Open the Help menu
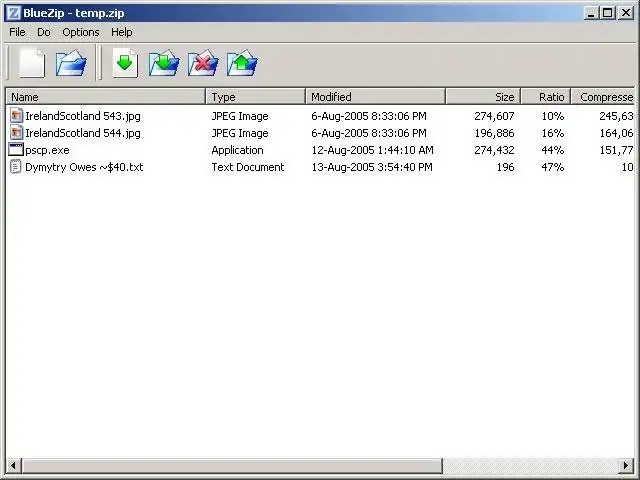The height and width of the screenshot is (480, 640). point(122,32)
